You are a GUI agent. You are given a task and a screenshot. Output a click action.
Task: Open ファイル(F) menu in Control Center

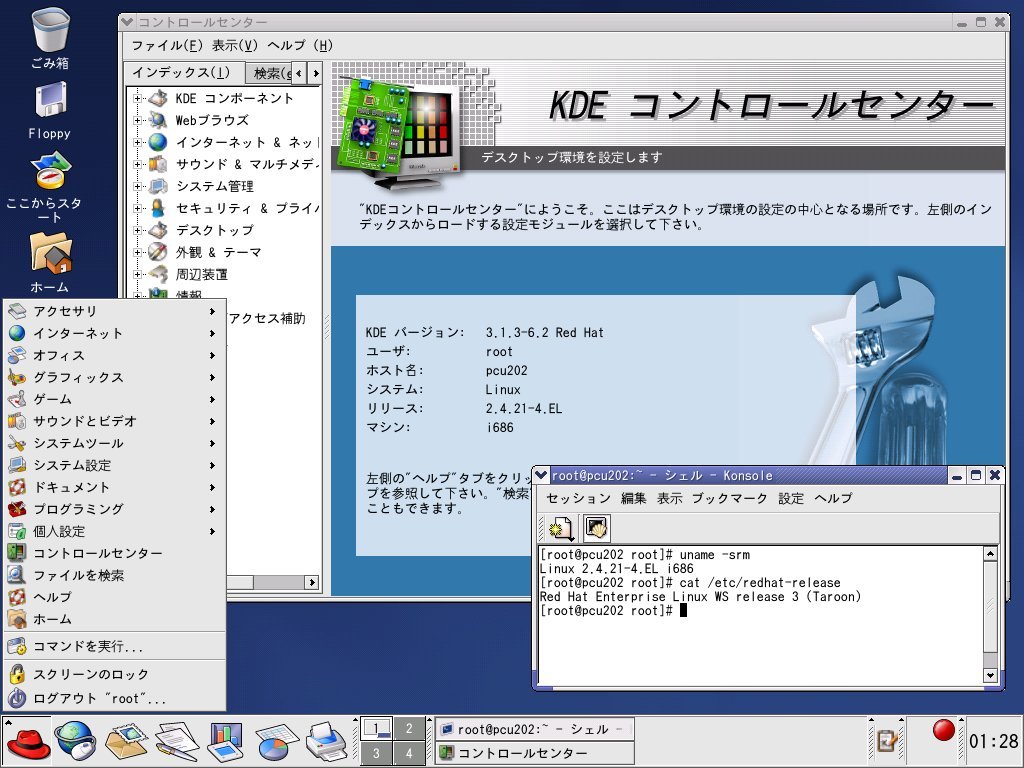coord(167,46)
